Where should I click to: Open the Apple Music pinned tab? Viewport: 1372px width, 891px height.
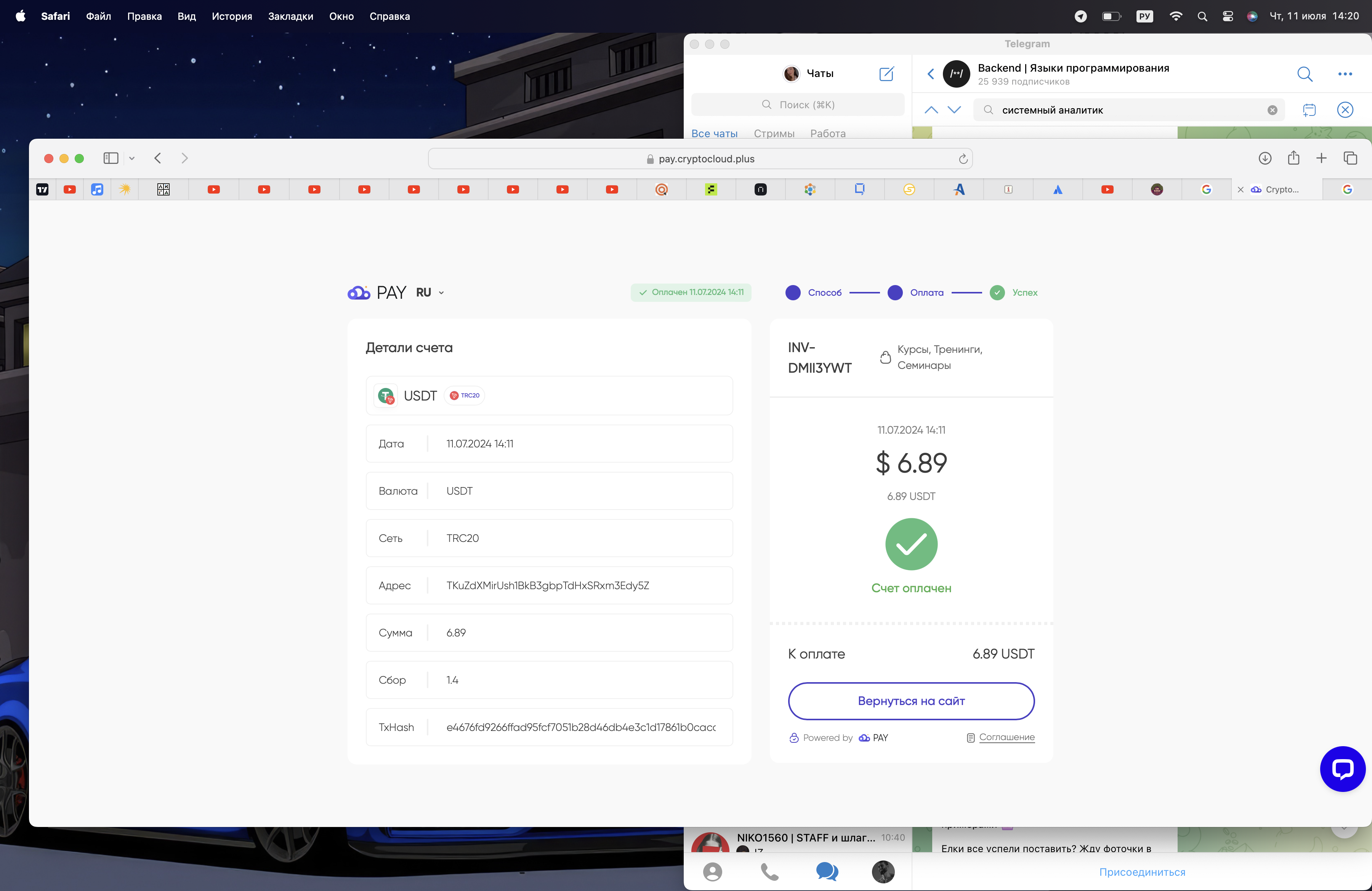[97, 189]
